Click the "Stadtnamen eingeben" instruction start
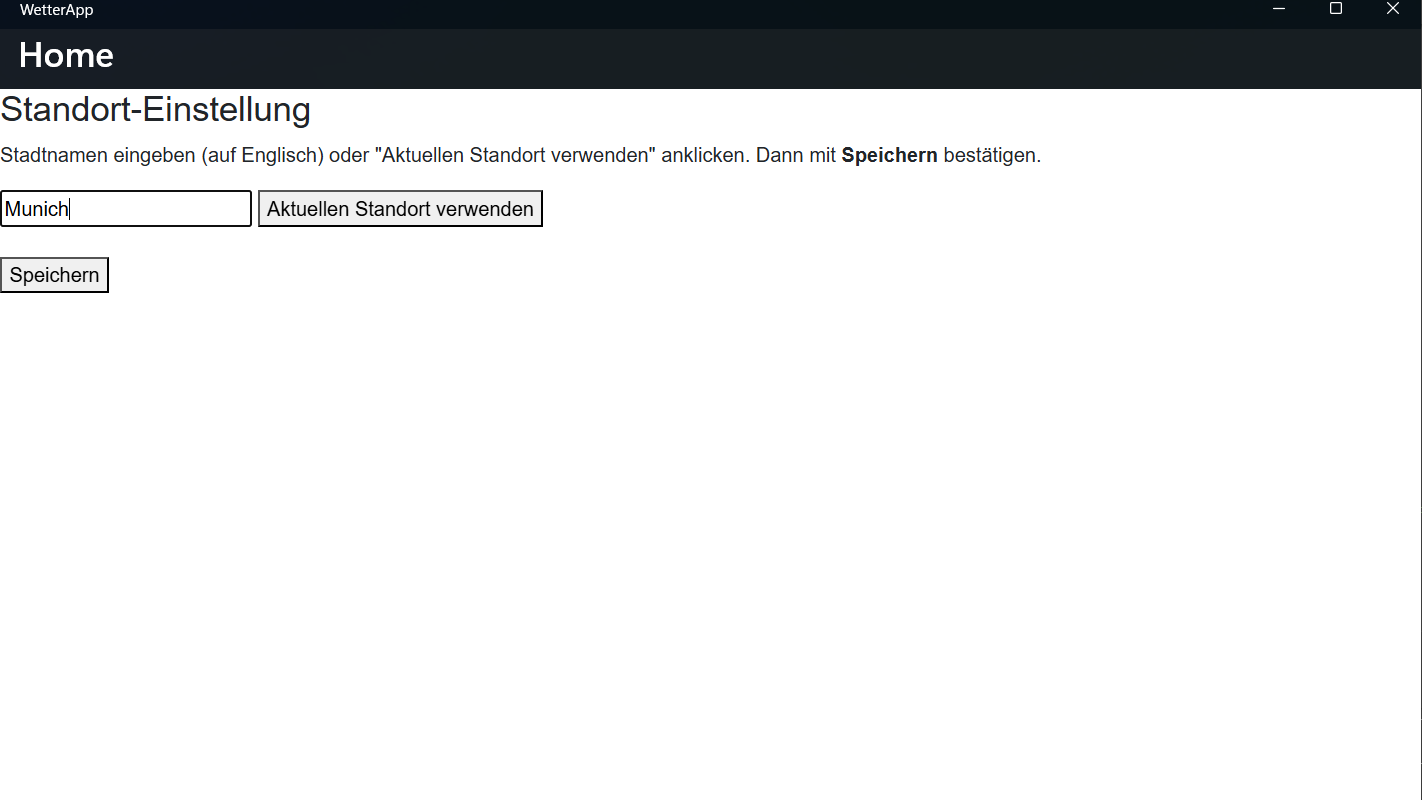The height and width of the screenshot is (800, 1422). tap(98, 156)
